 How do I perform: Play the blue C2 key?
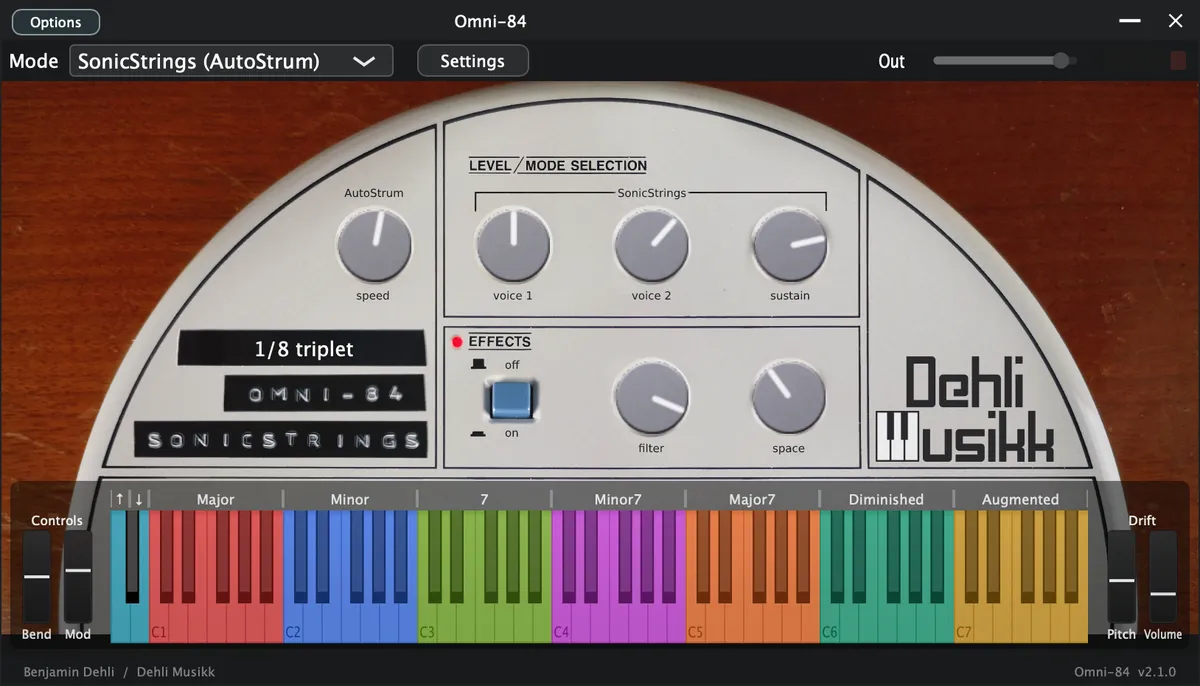click(293, 624)
